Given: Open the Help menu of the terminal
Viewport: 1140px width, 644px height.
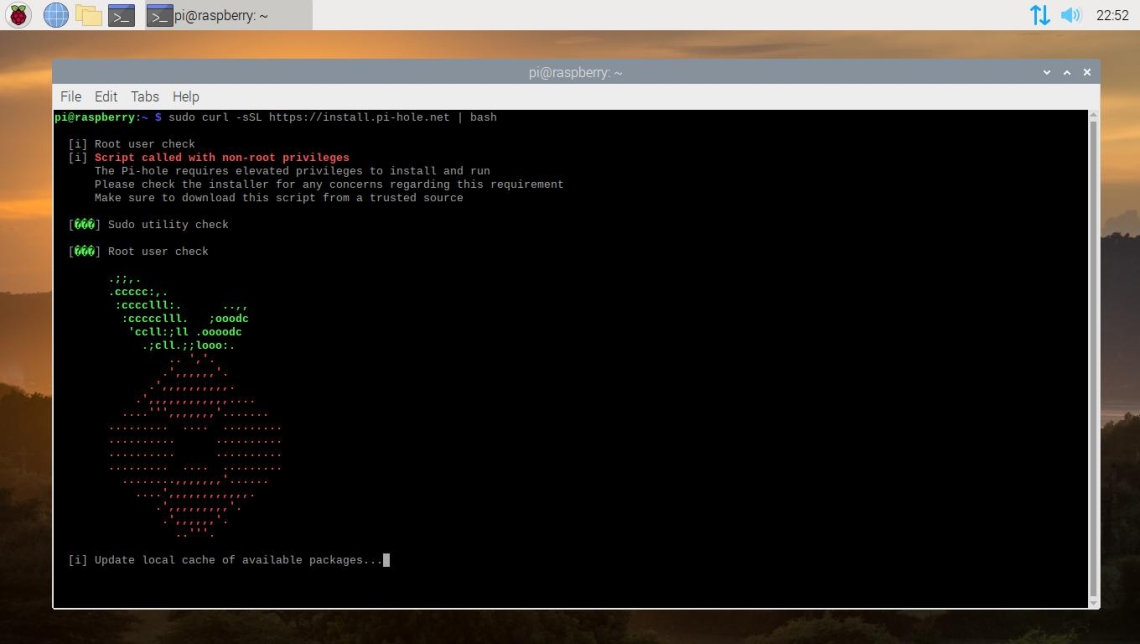Looking at the screenshot, I should [x=185, y=96].
